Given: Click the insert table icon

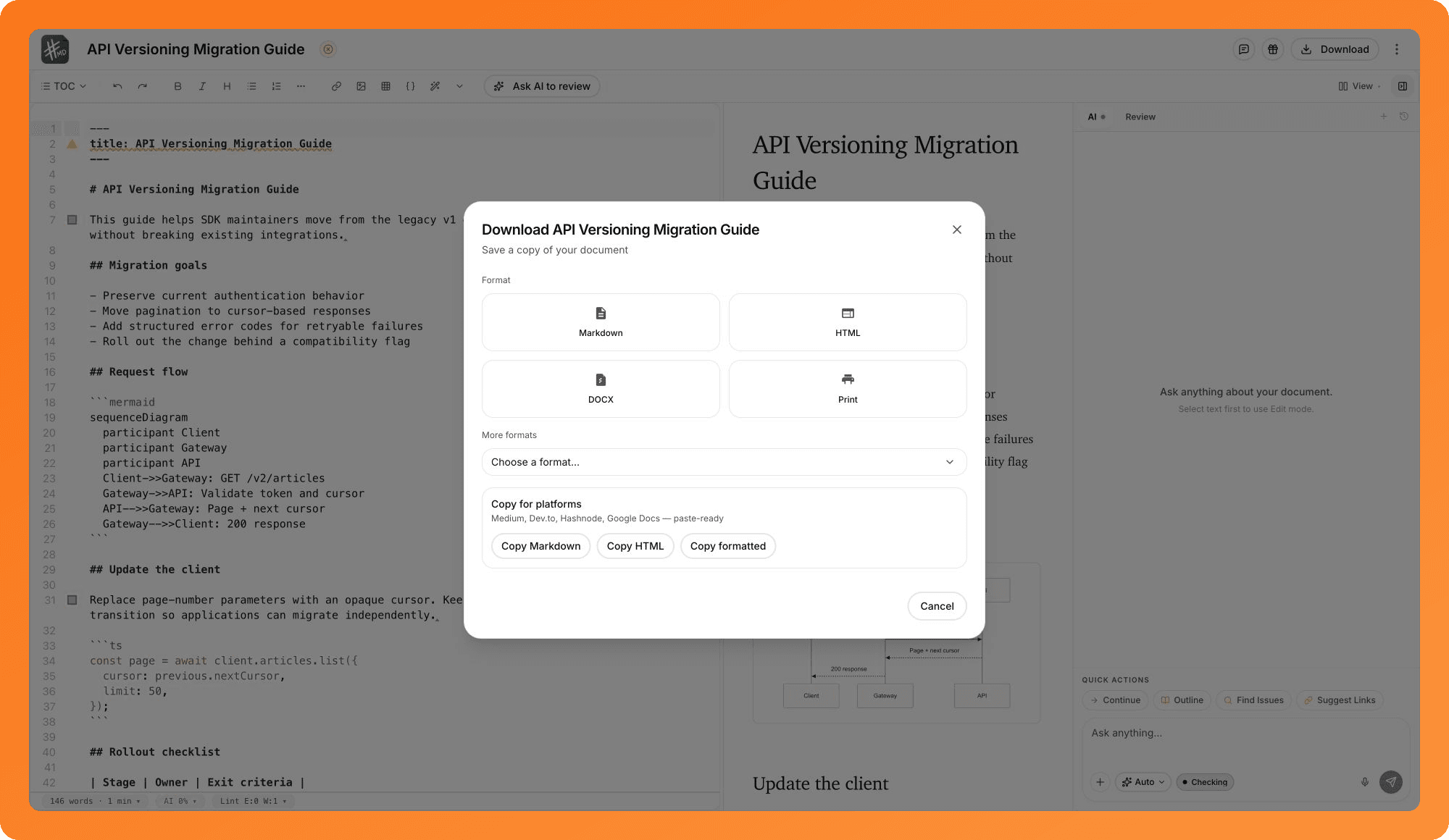Looking at the screenshot, I should (385, 86).
